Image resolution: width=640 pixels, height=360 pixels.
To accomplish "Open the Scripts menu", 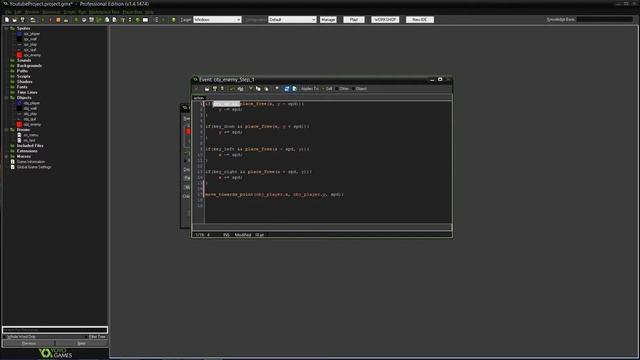I will tap(69, 12).
